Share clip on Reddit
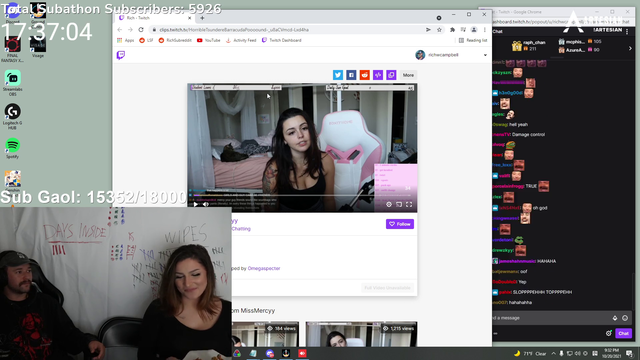This screenshot has height=360, width=640. coord(364,75)
